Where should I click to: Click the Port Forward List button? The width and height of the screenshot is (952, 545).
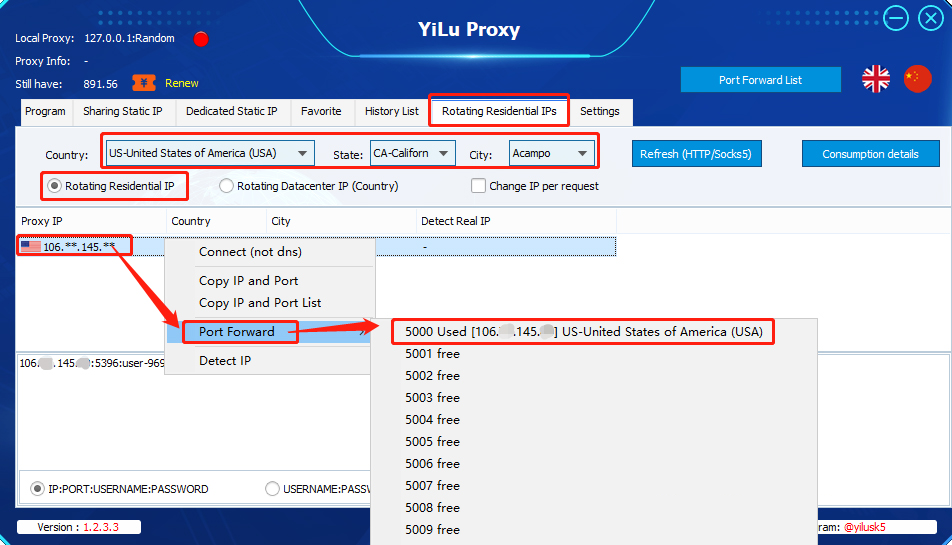click(x=760, y=80)
